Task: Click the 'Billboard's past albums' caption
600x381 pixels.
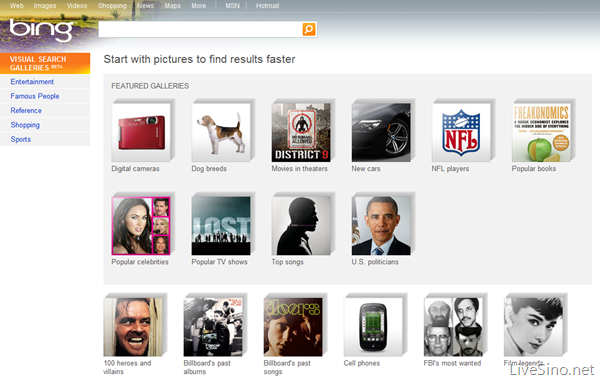Action: [207, 367]
